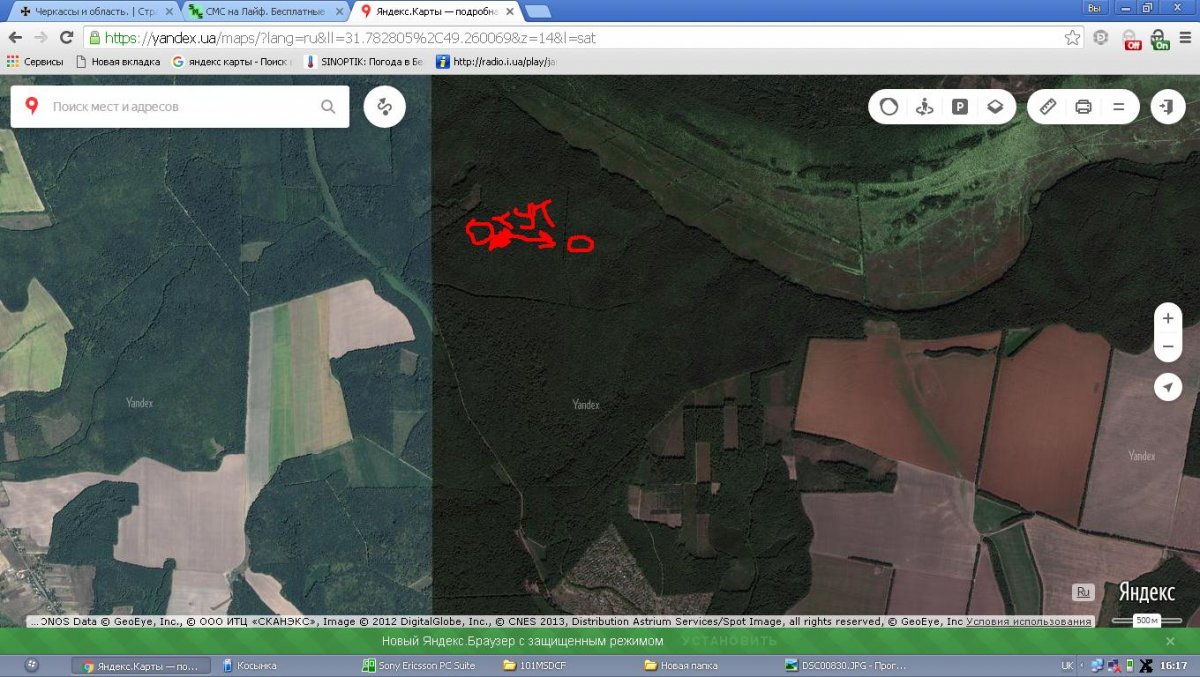This screenshot has width=1200, height=677.
Task: Click the 'Установить' button in green banner
Action: click(729, 641)
